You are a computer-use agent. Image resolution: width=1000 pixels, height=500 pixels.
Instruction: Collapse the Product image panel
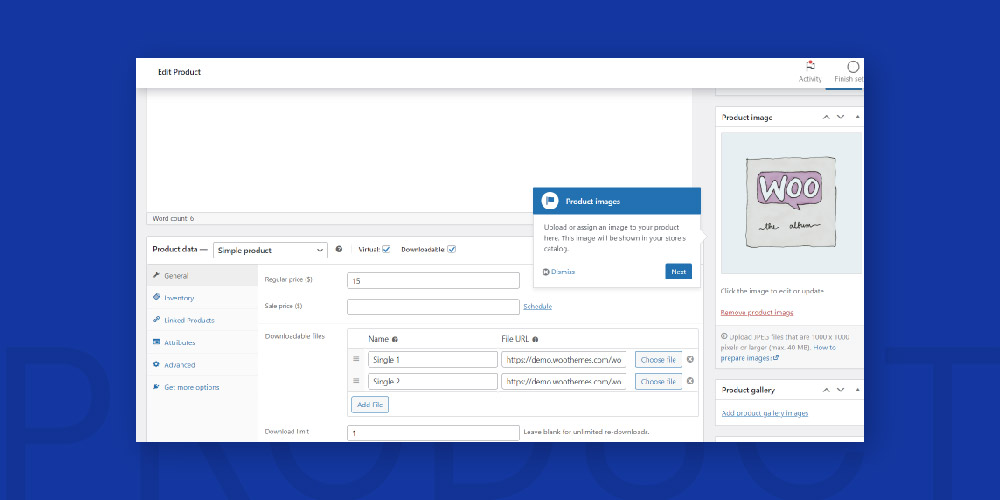click(x=857, y=117)
